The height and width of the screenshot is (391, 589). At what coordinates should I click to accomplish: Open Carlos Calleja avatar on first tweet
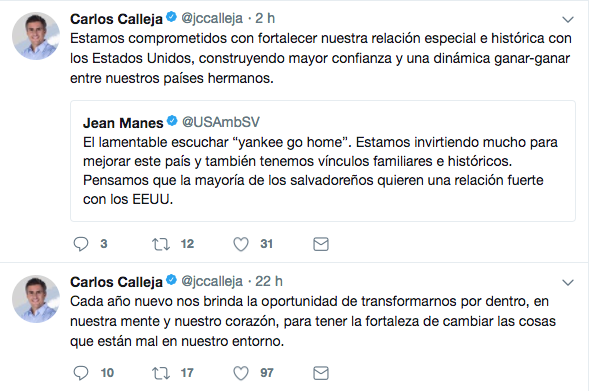36,36
